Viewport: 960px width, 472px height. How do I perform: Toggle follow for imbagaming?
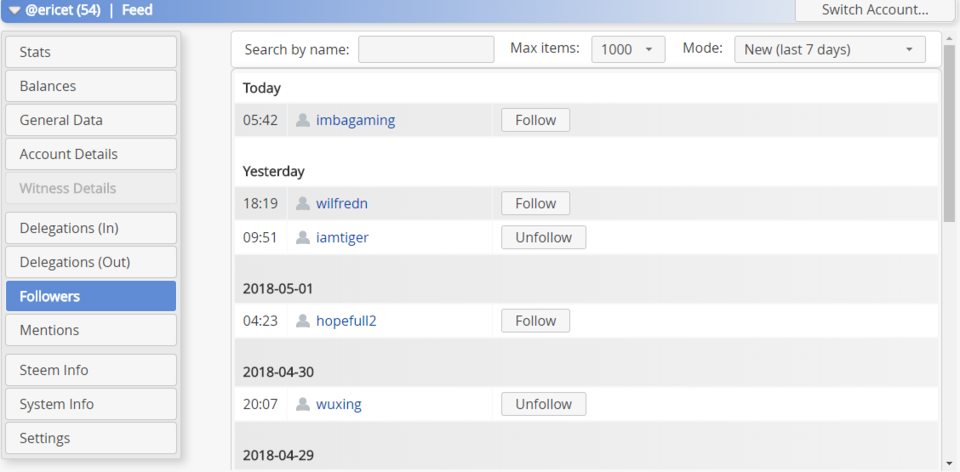535,120
